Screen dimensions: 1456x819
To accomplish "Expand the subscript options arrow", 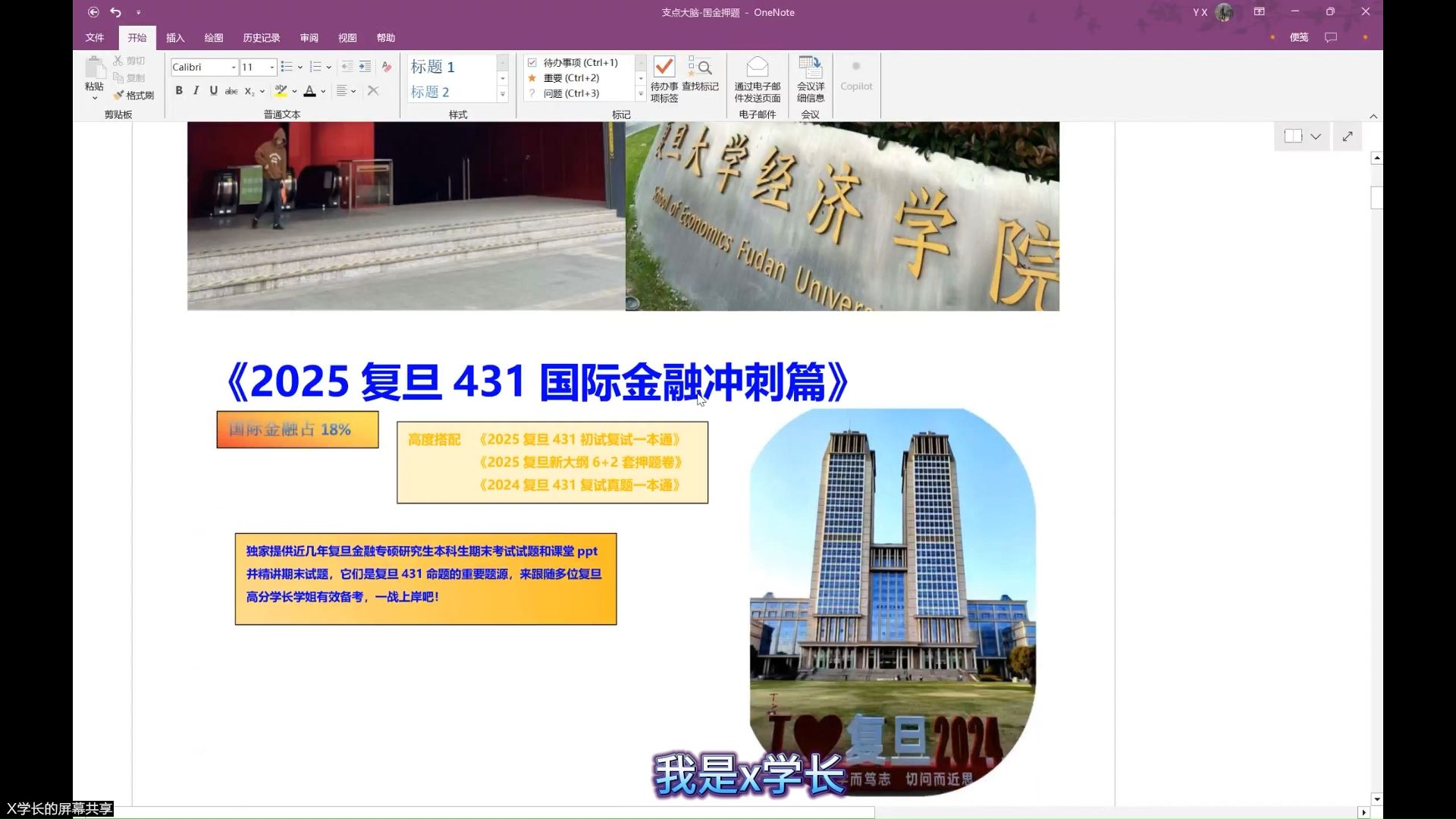I will click(x=262, y=92).
